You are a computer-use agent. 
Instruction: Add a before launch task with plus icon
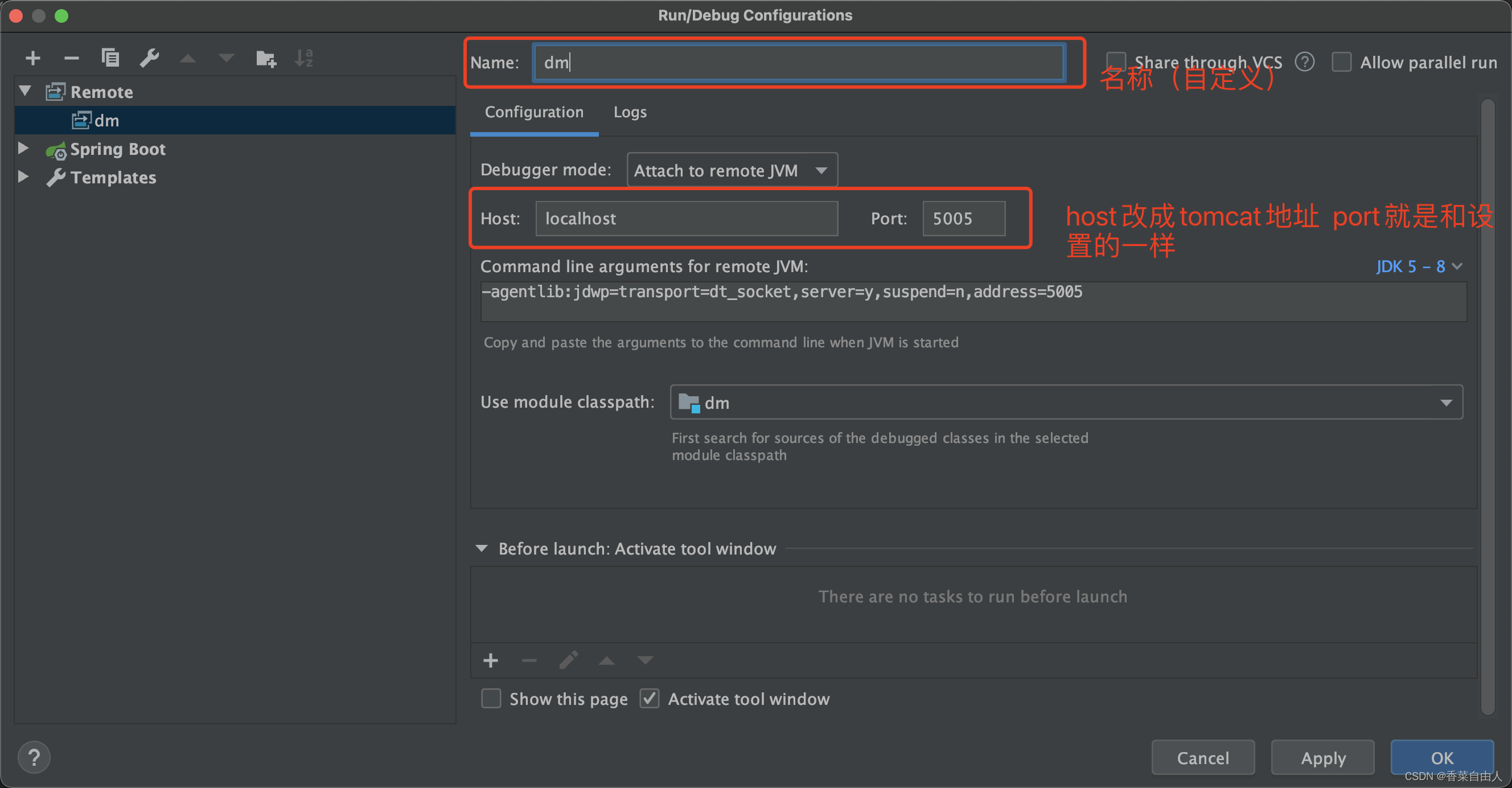(x=491, y=660)
